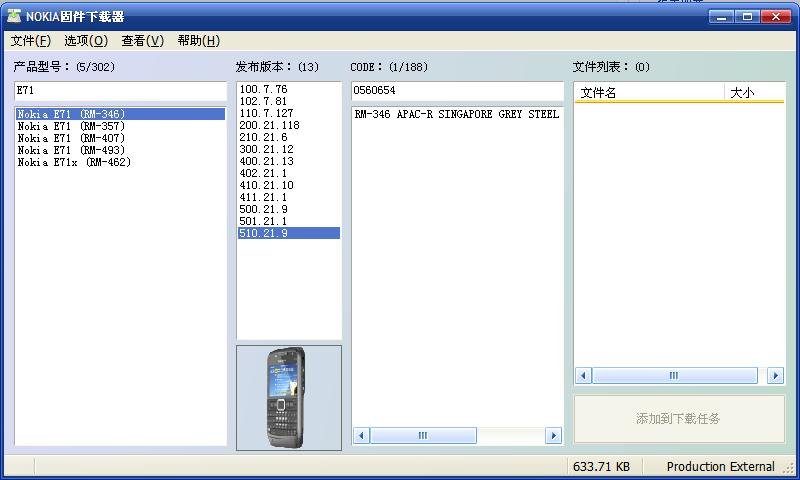The image size is (800, 480).
Task: Click the CODE list horizontal scrollbar thumb
Action: coord(423,436)
